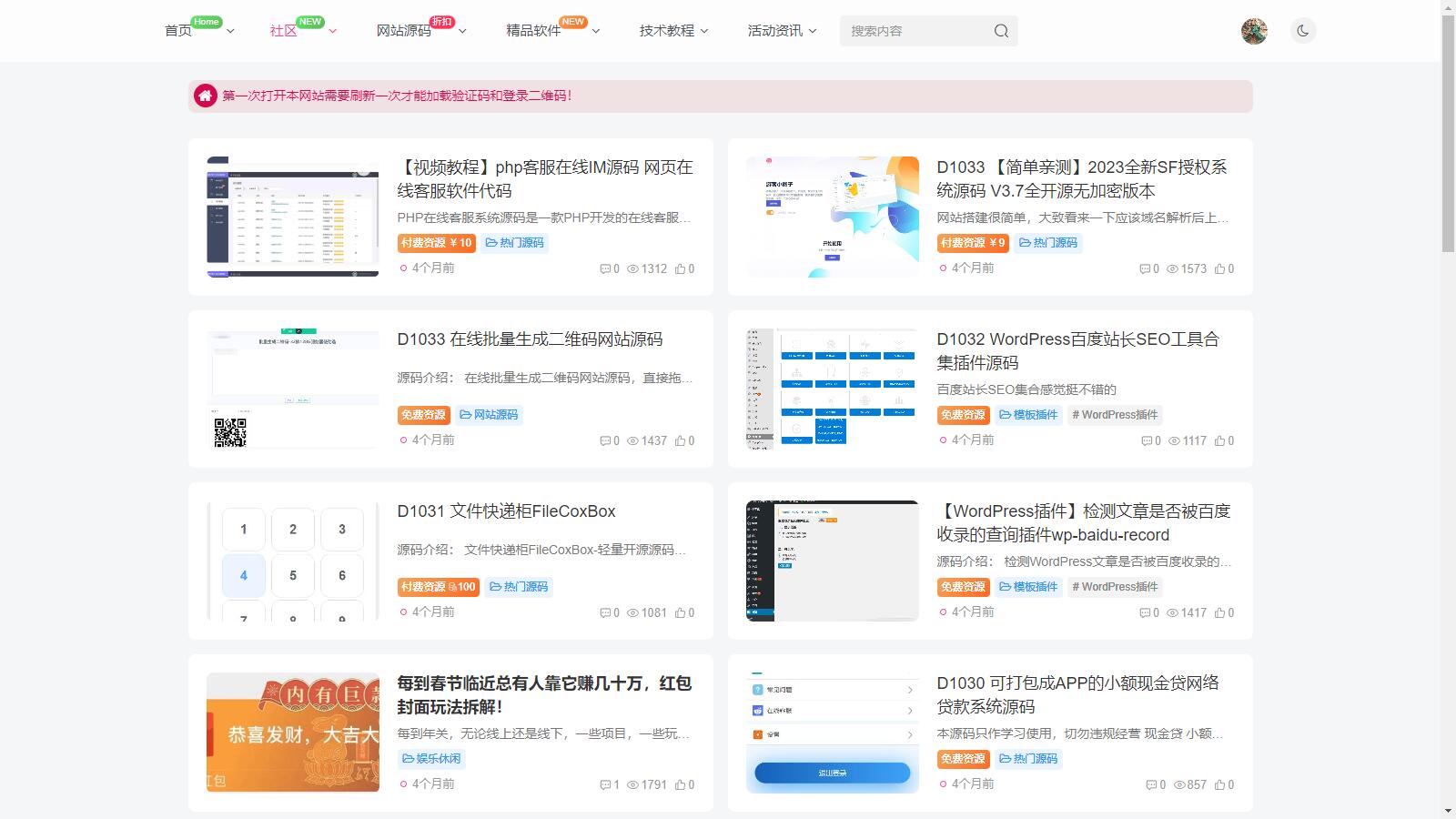Open the 社区 menu item
The width and height of the screenshot is (1456, 819).
click(x=283, y=31)
